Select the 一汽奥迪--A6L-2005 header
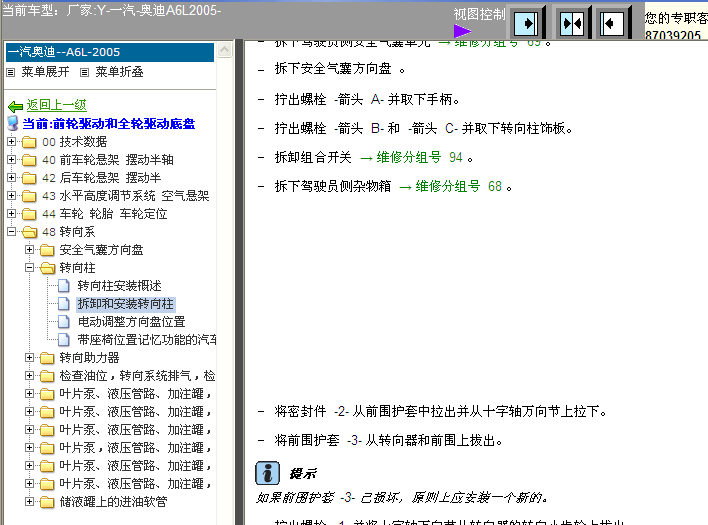 coord(110,52)
